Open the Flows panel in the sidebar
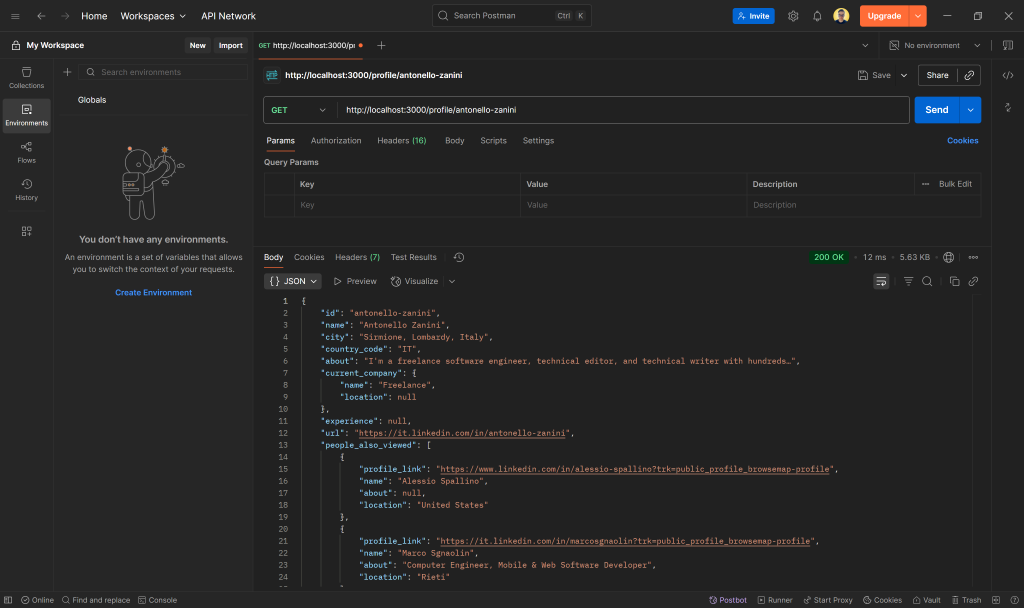1024x608 pixels. coord(26,152)
